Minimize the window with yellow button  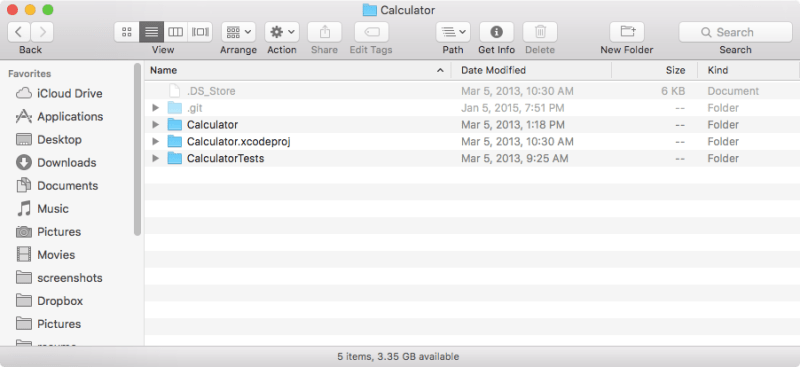(x=30, y=10)
